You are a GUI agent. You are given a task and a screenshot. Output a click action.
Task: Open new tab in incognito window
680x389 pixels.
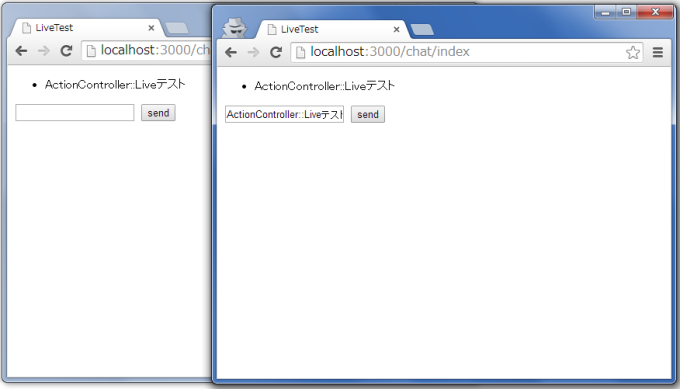(422, 29)
